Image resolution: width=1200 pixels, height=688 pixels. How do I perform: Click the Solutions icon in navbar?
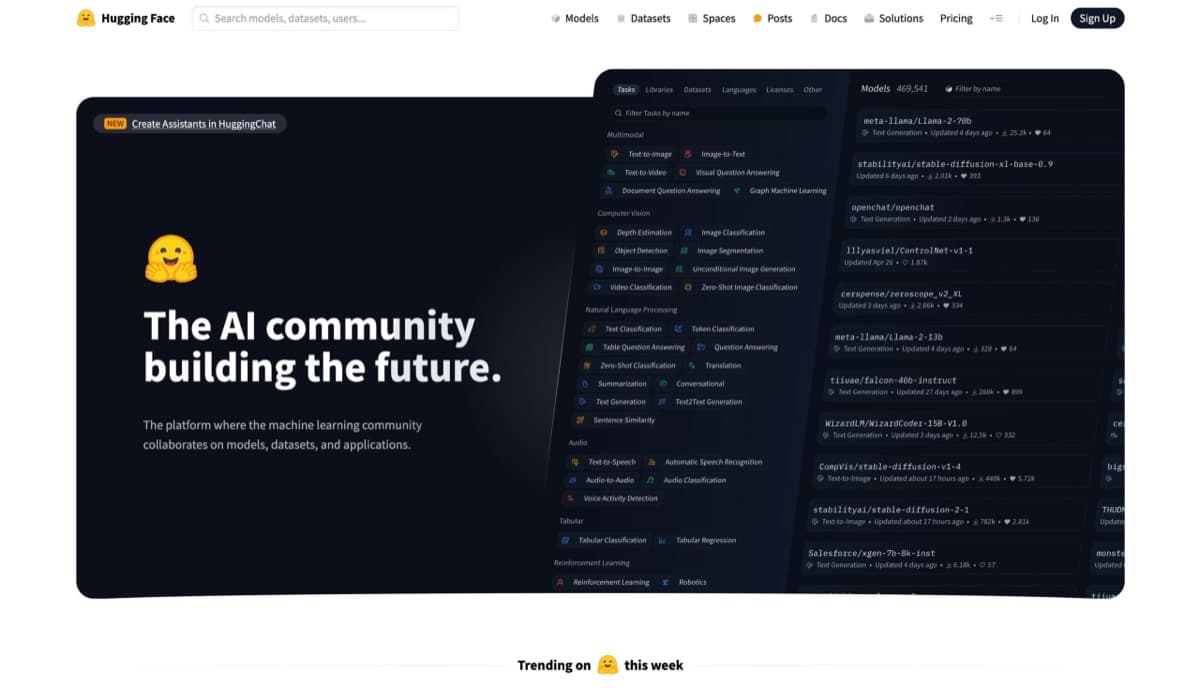pos(869,19)
